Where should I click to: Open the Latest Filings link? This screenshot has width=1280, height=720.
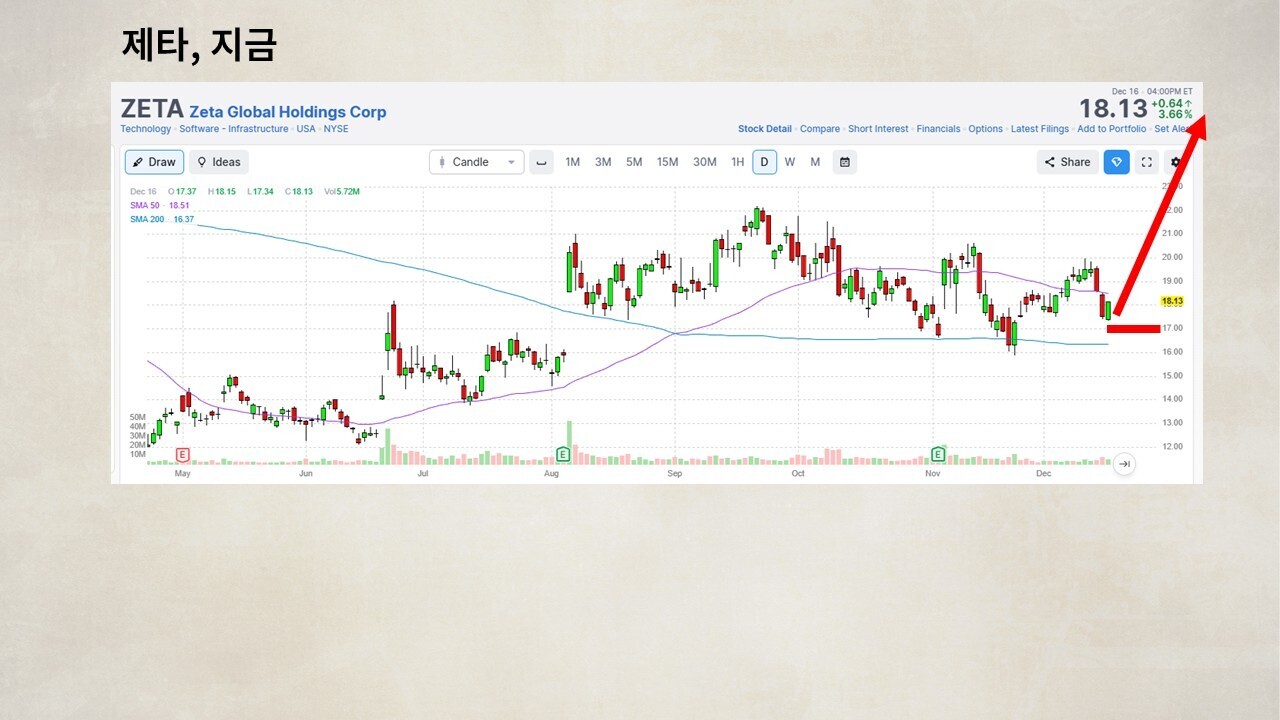click(x=1040, y=129)
